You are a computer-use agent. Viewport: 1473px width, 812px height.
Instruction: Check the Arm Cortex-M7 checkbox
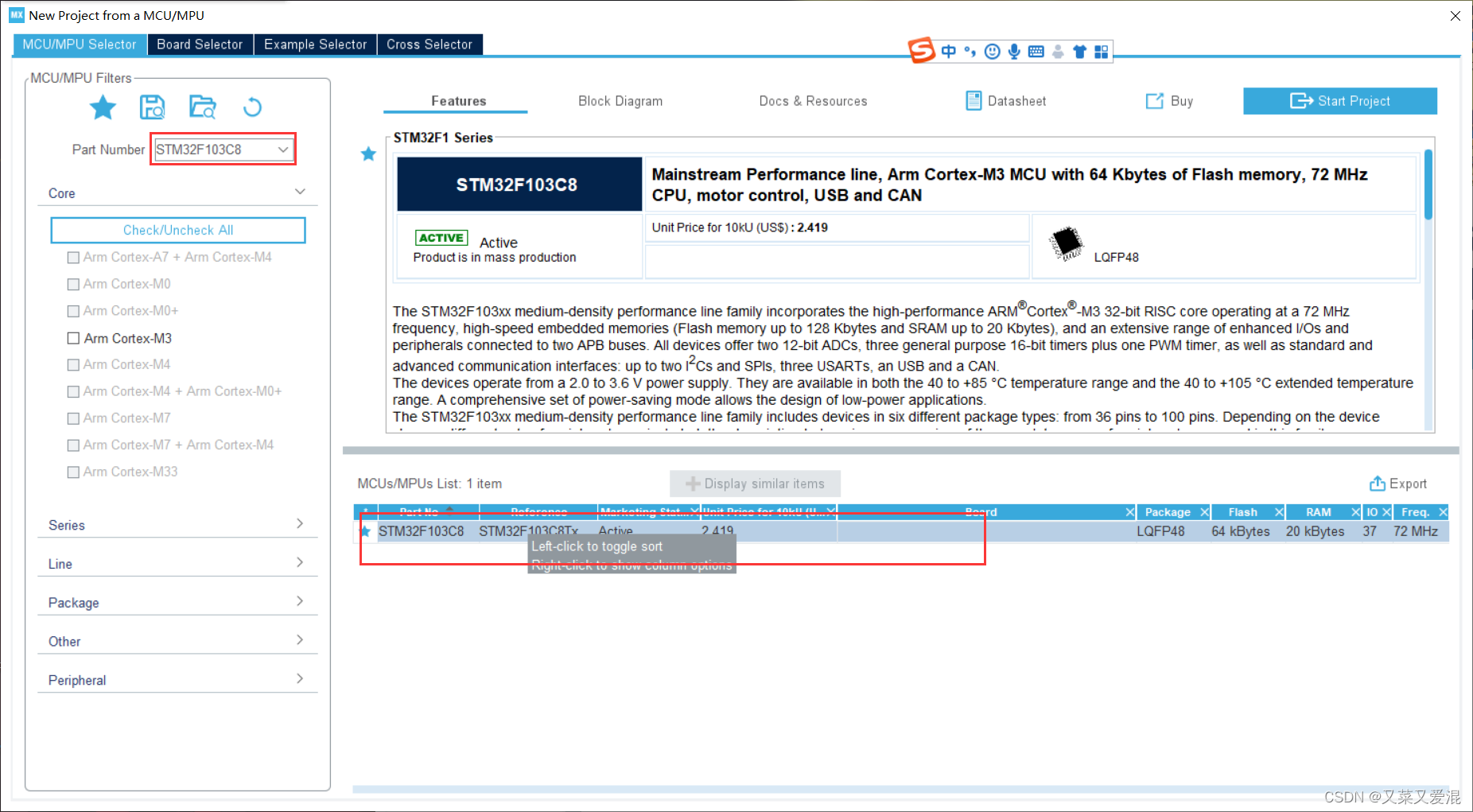(73, 418)
